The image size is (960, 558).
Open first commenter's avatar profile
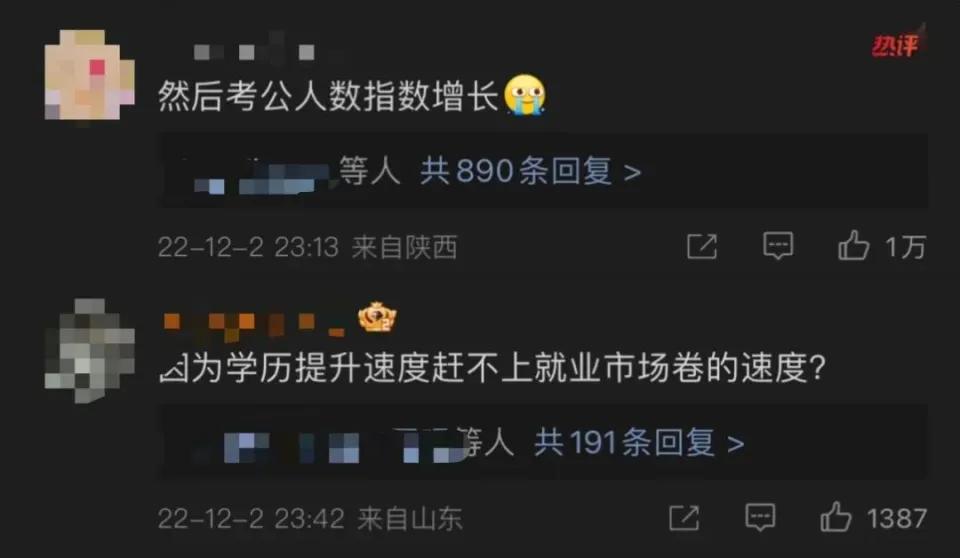click(x=89, y=74)
